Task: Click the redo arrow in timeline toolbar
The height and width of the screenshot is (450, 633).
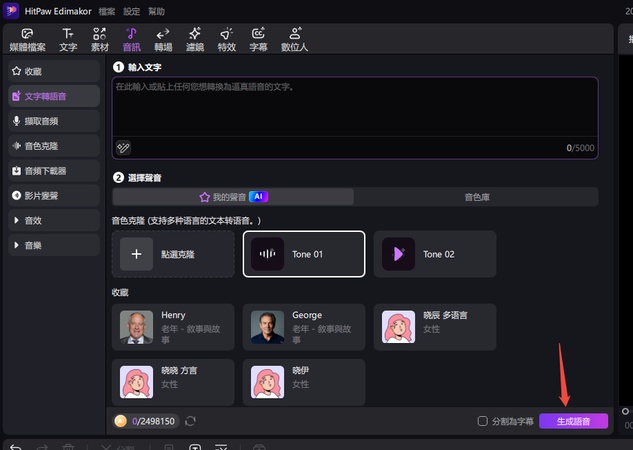Action: click(x=42, y=447)
